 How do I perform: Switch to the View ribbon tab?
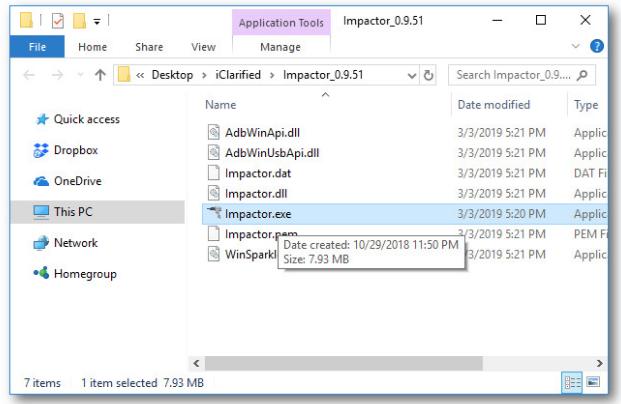click(204, 47)
